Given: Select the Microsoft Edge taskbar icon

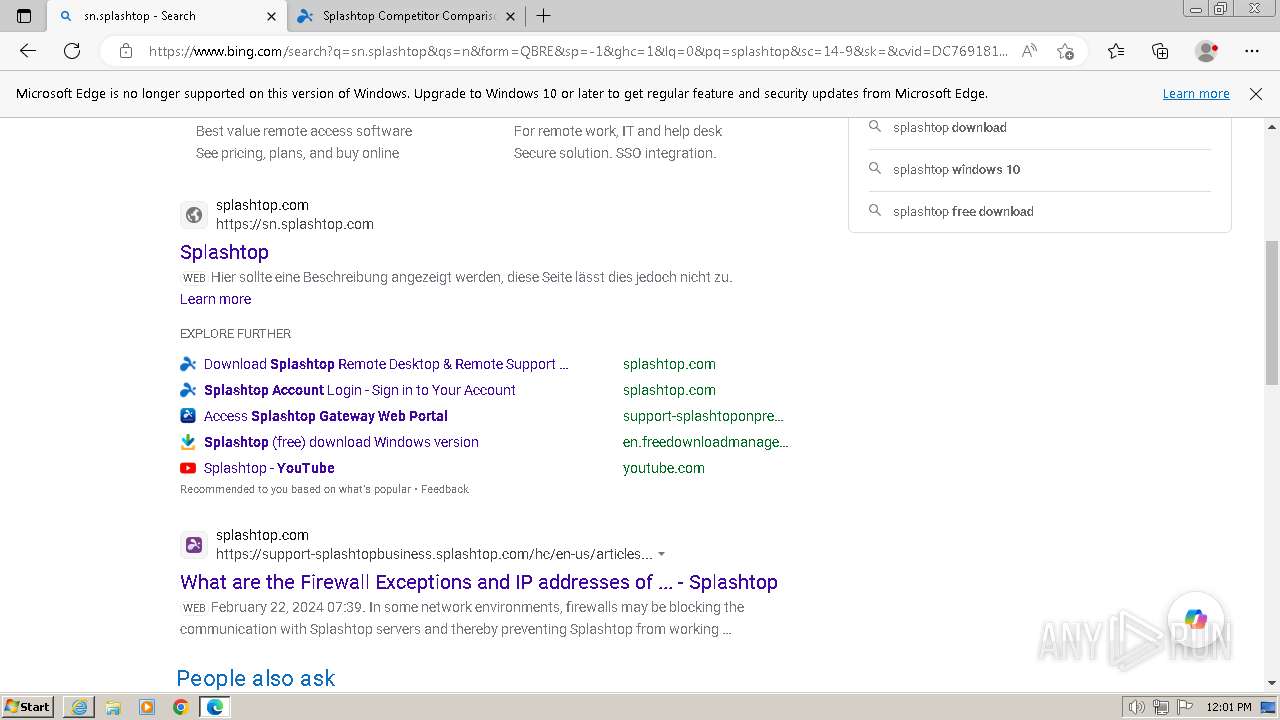Looking at the screenshot, I should 214,707.
